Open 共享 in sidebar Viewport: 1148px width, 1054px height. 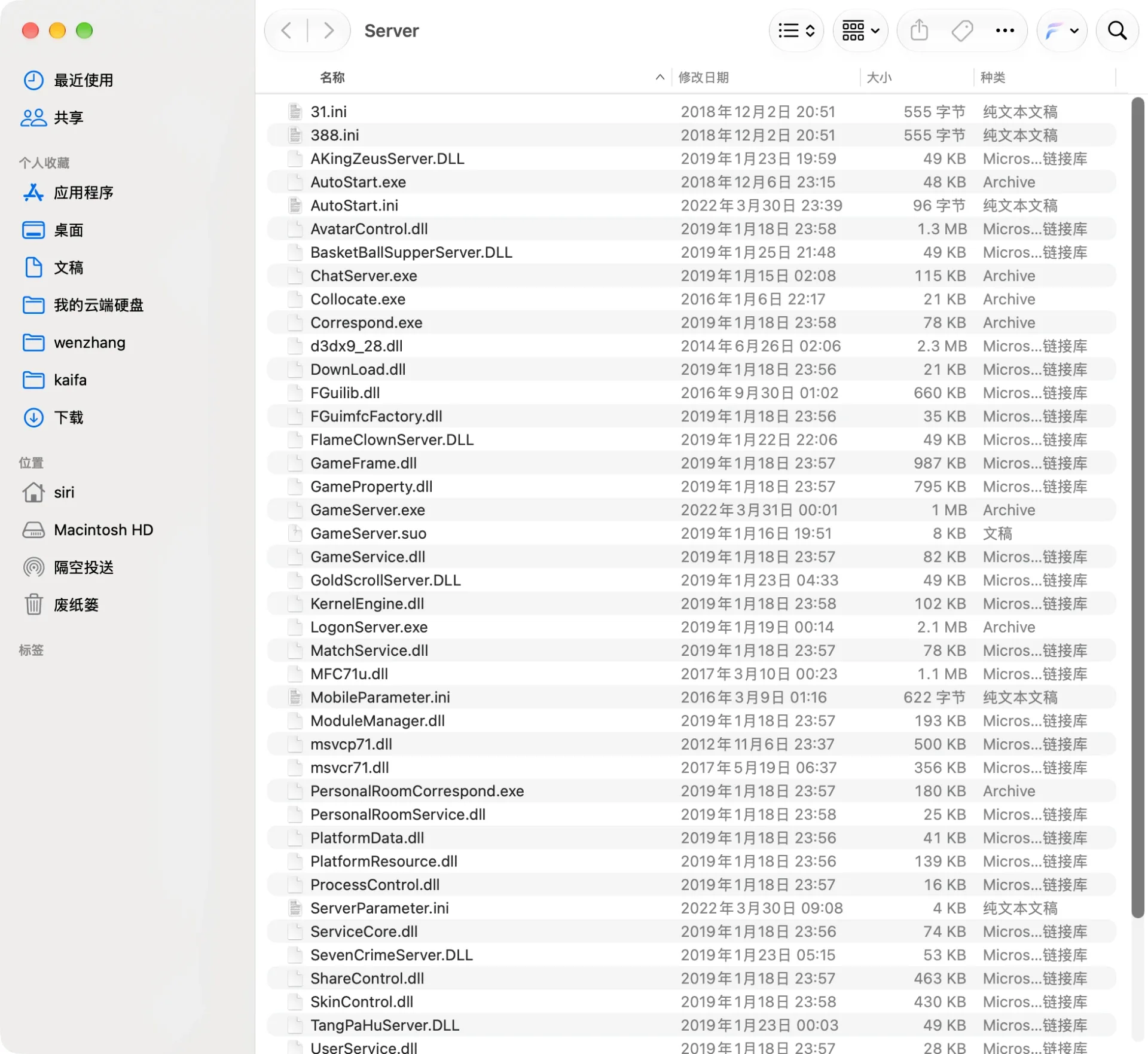point(53,118)
